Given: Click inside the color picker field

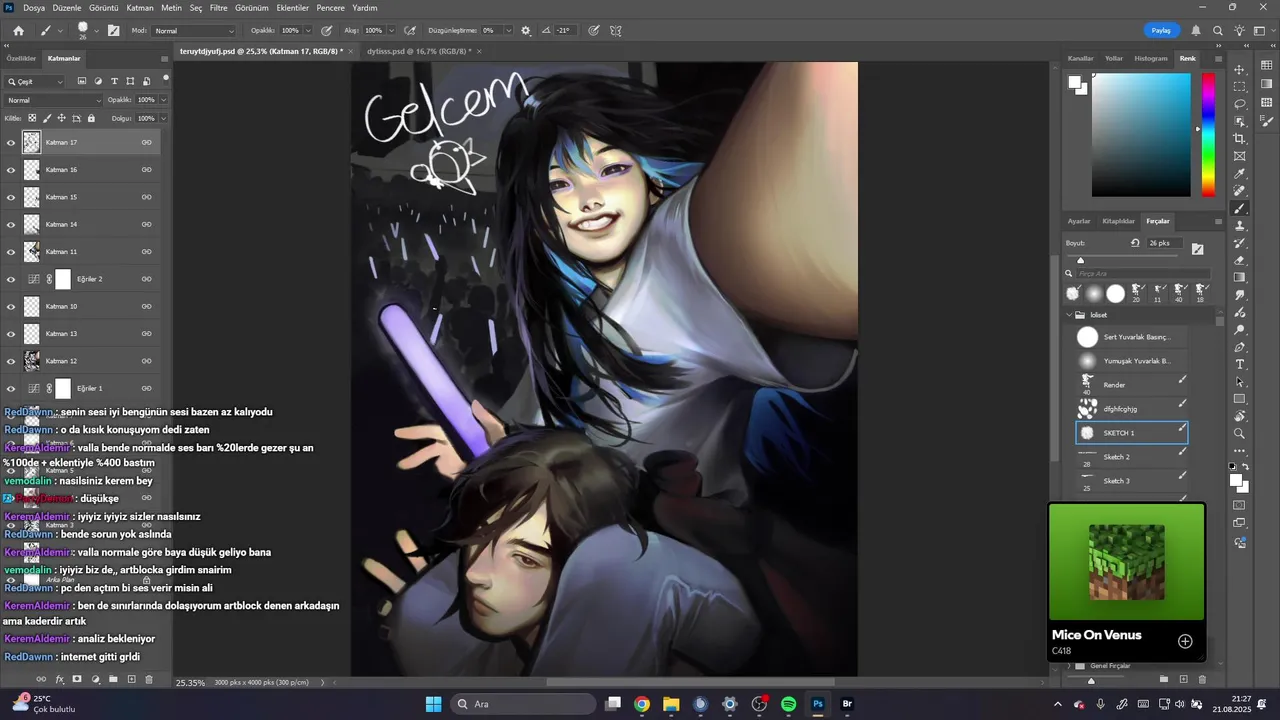Looking at the screenshot, I should point(1141,135).
